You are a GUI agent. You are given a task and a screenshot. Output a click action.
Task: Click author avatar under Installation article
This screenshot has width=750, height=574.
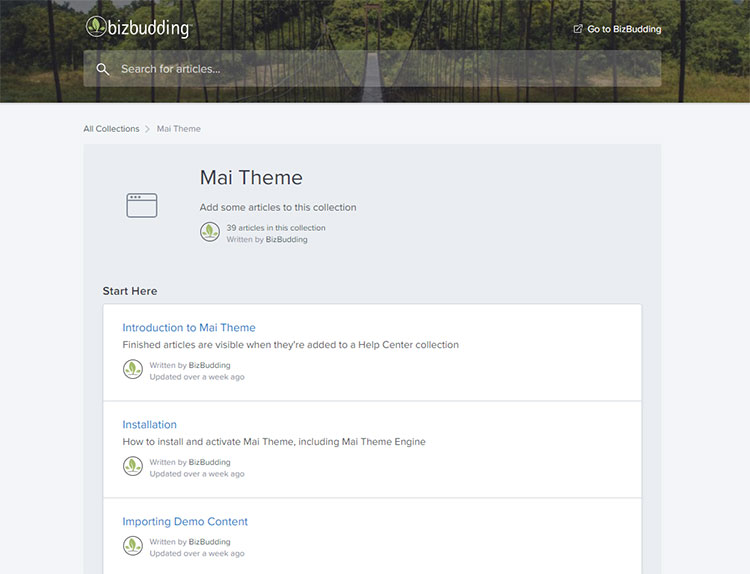(133, 466)
